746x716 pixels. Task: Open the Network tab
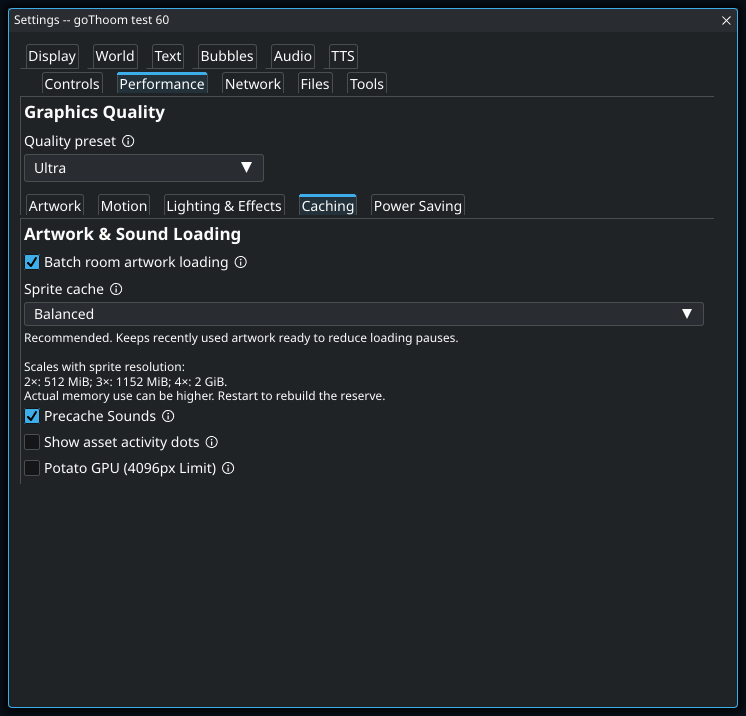tap(253, 84)
